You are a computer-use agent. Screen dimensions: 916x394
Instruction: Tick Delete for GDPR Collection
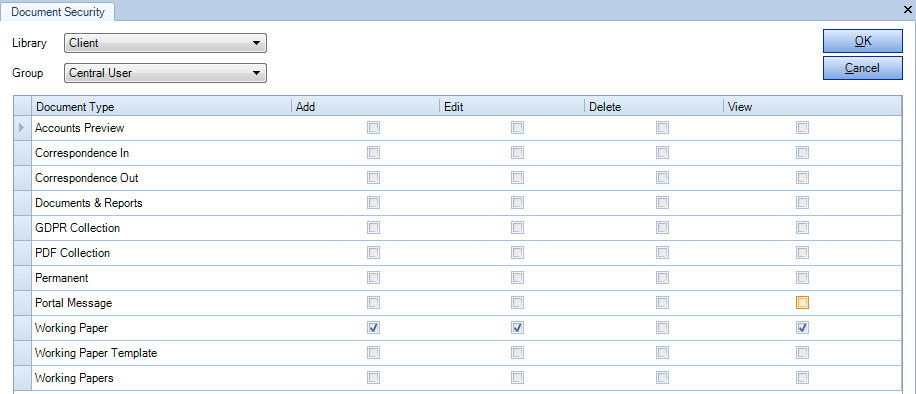tap(662, 227)
